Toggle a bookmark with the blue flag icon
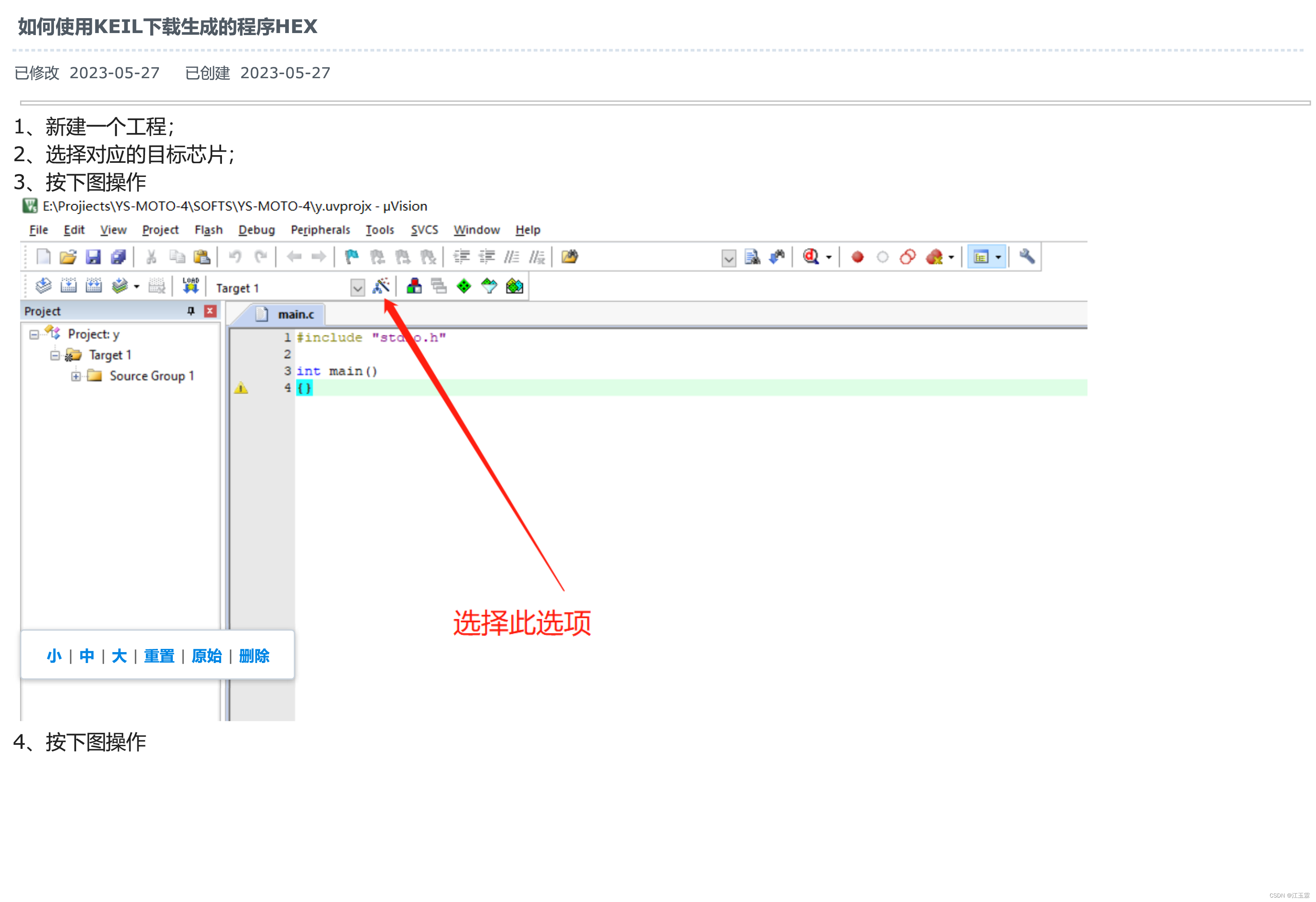 [351, 257]
